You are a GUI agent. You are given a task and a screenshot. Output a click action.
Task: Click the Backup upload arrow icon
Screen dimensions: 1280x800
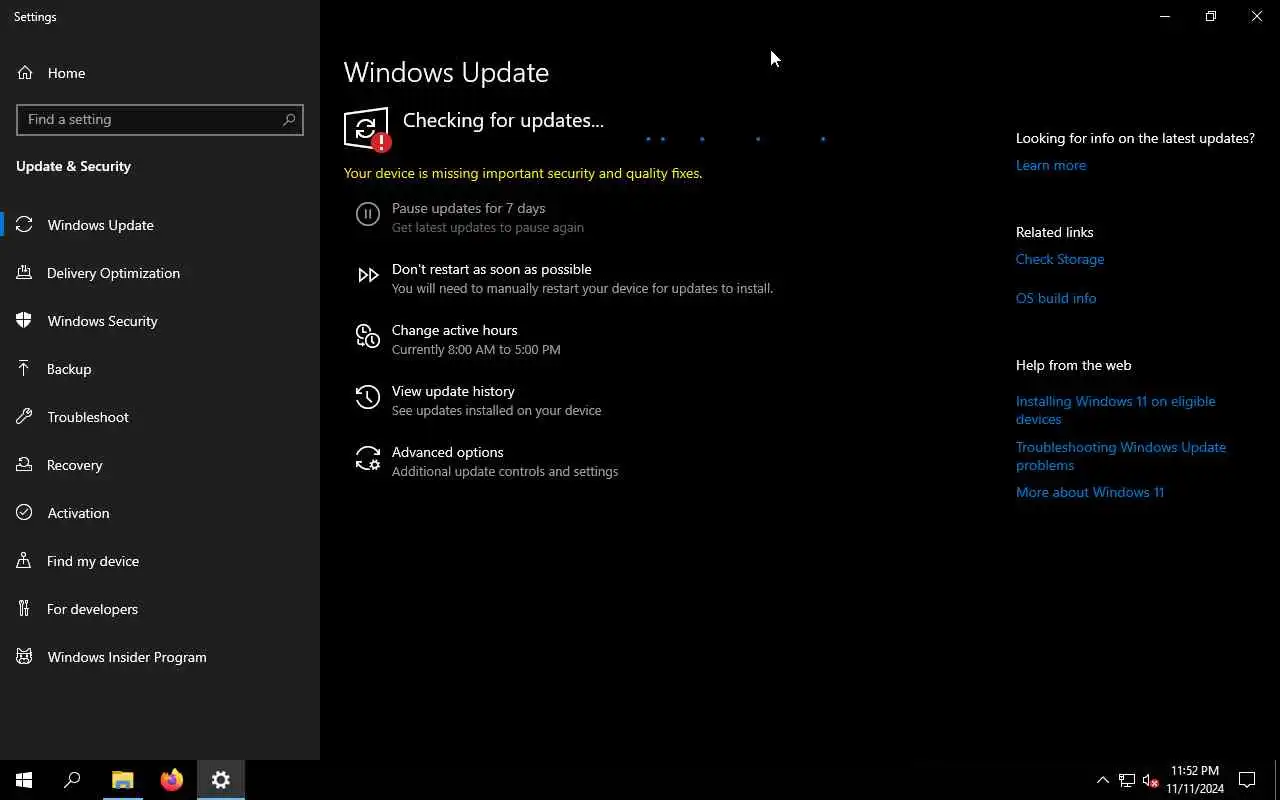[25, 369]
